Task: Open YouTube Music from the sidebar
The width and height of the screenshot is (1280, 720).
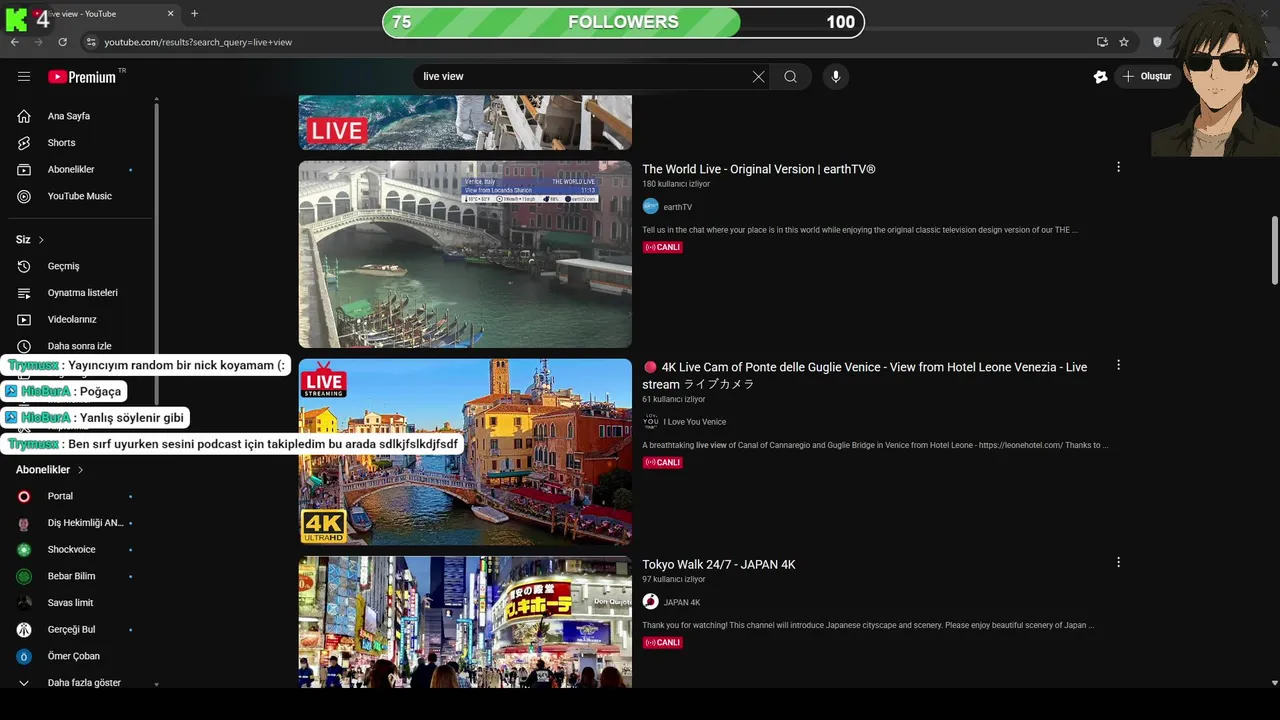Action: click(80, 196)
